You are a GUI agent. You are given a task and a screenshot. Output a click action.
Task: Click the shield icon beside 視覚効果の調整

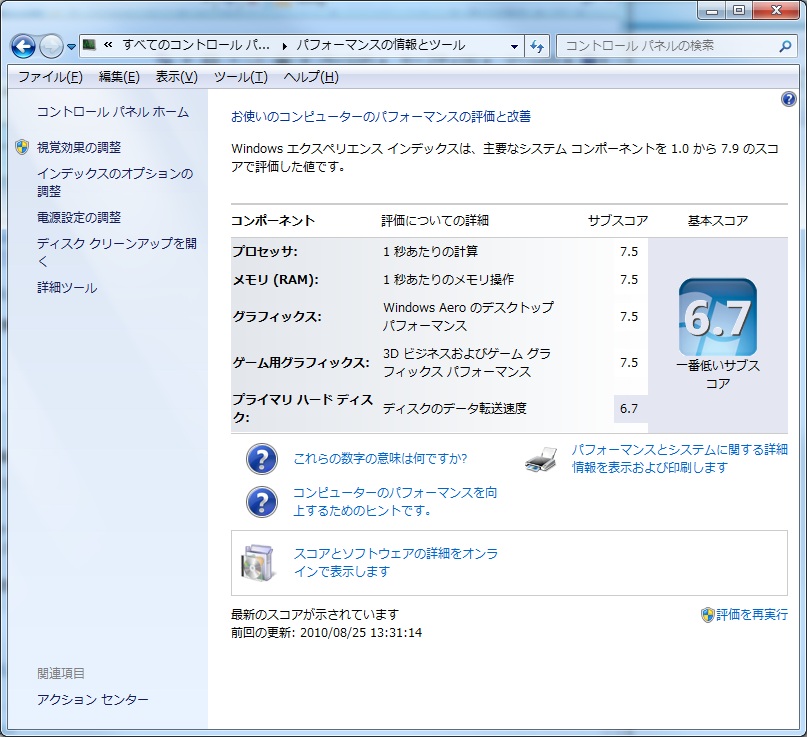click(22, 147)
